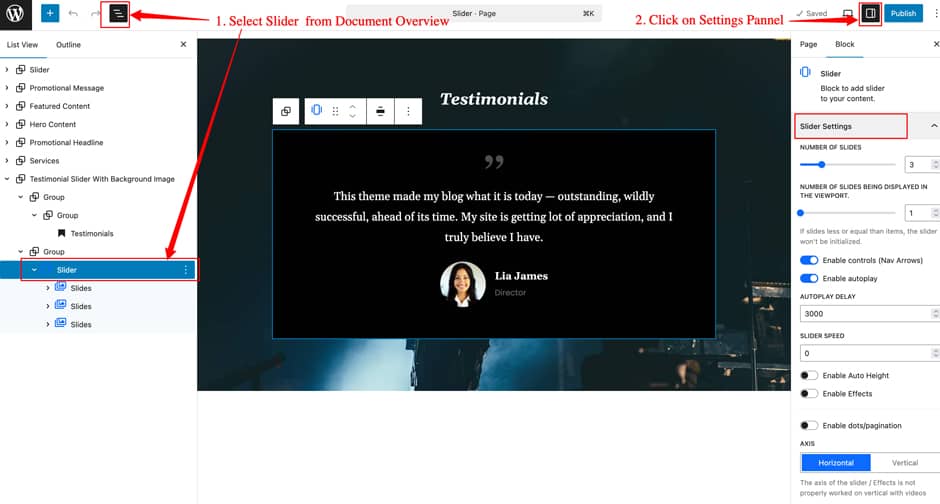Collapse Testimonial Slider With Background Image item
Screen dimensions: 940x504
point(8,179)
